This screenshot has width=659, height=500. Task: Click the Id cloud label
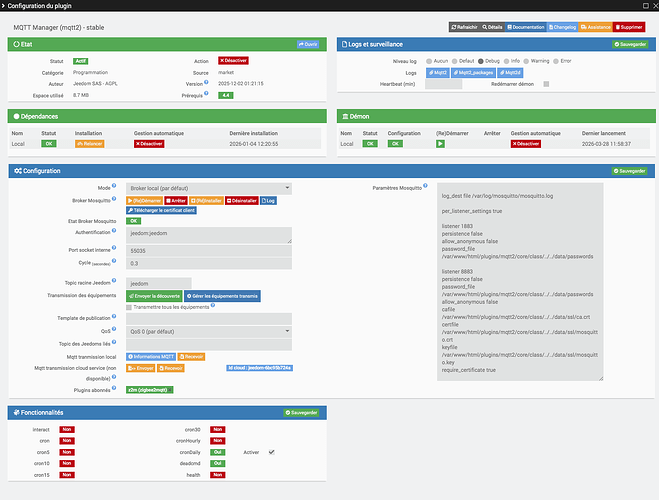[x=259, y=368]
